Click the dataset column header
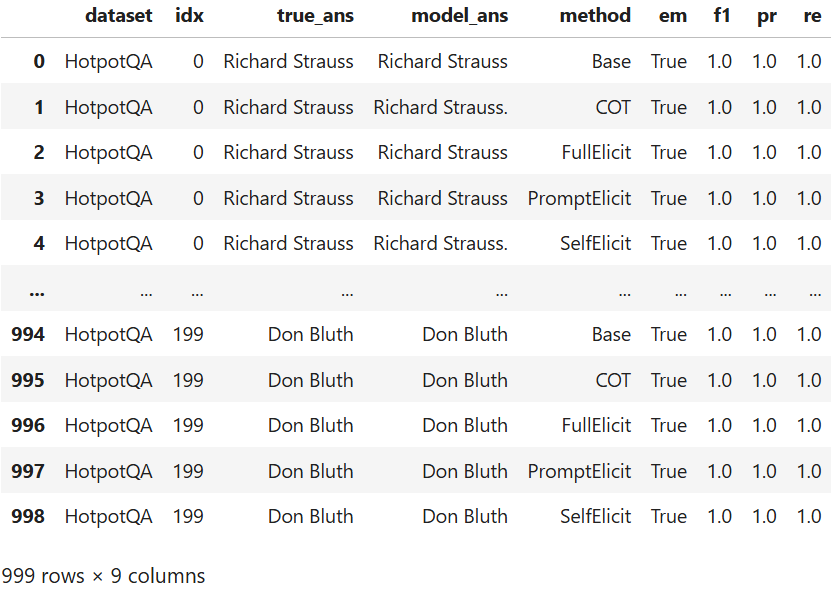This screenshot has width=834, height=592. click(118, 15)
